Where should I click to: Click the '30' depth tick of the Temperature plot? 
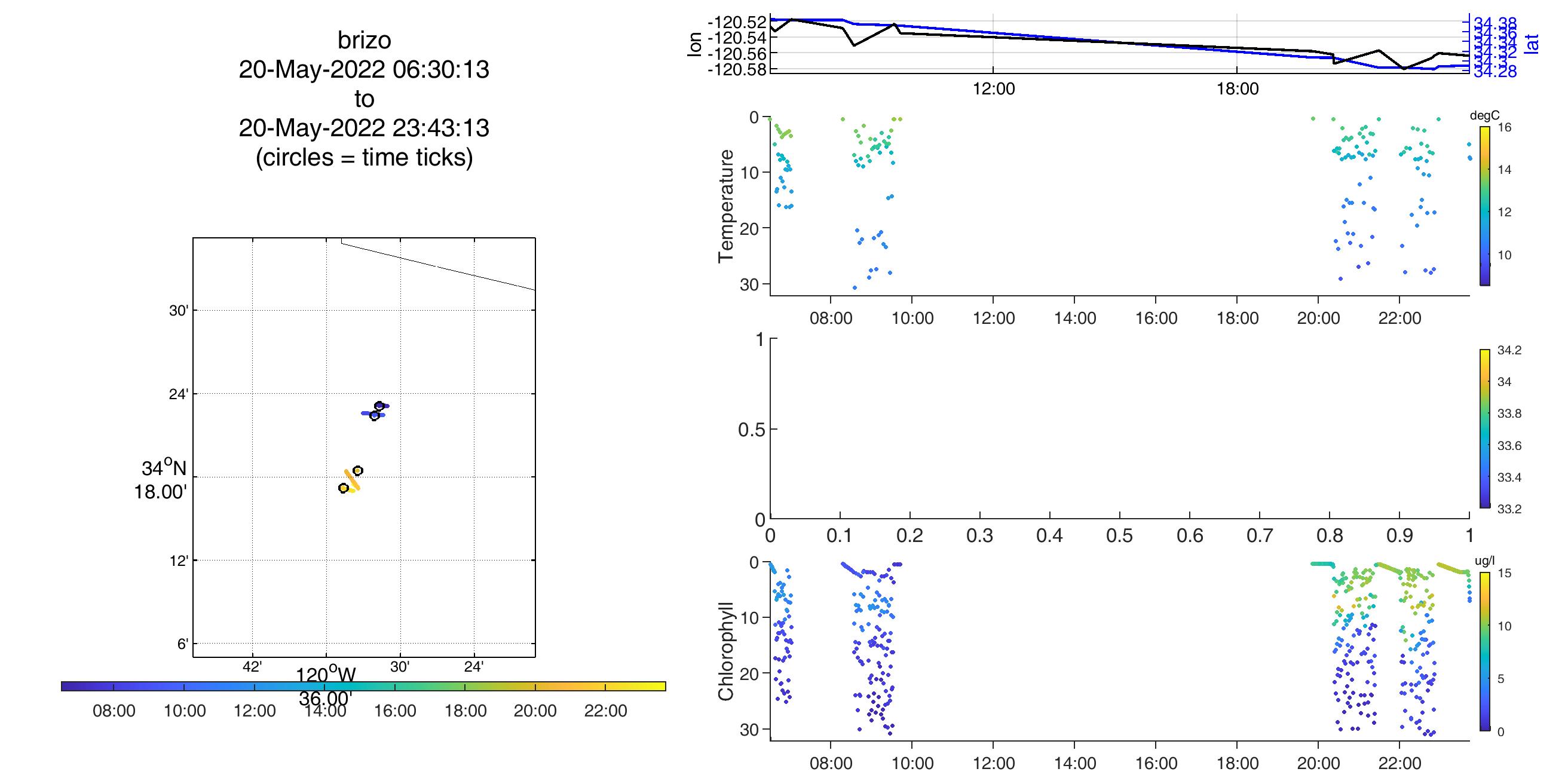(750, 284)
